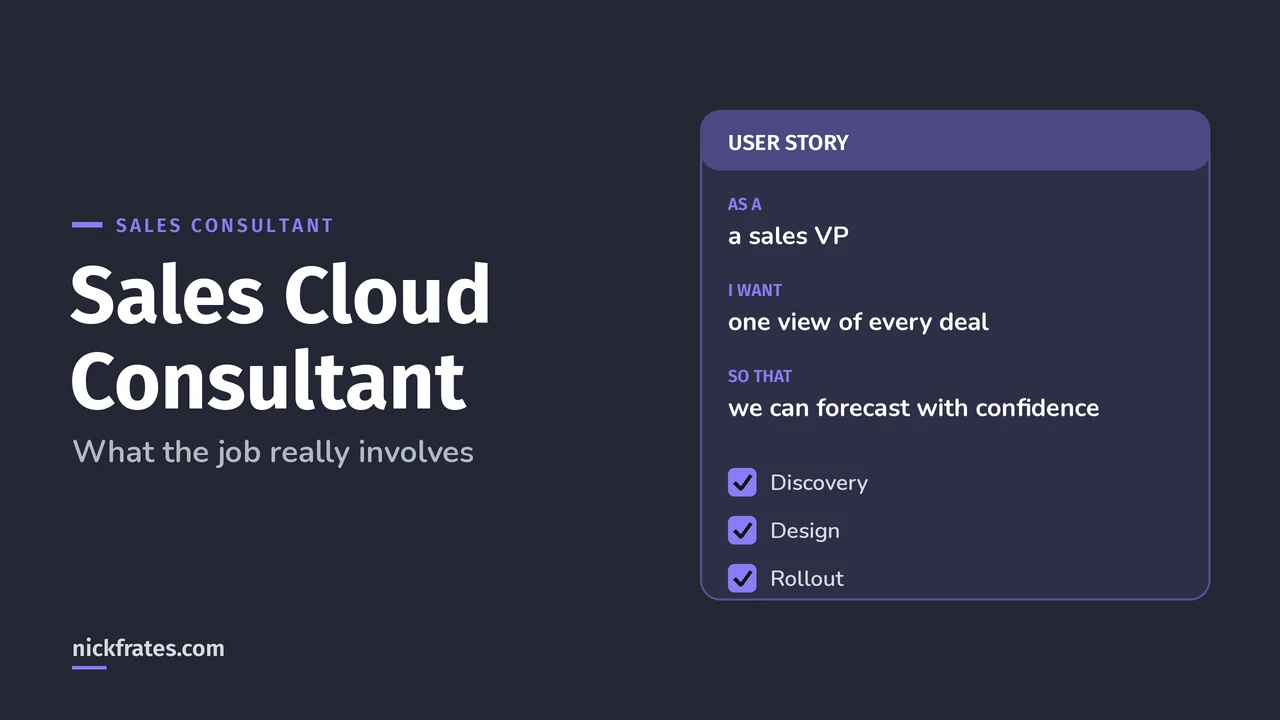The image size is (1280, 720).
Task: Toggle the Design checkbox
Action: [x=742, y=530]
